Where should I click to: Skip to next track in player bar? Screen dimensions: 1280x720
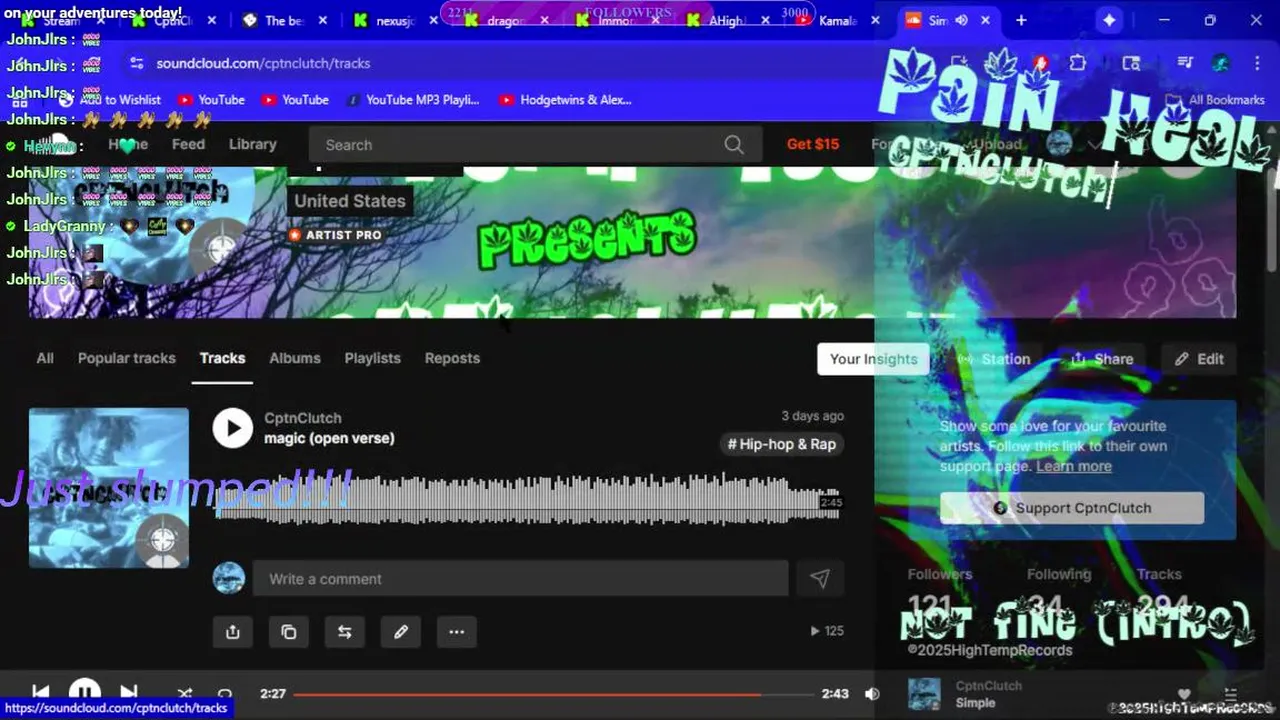click(x=129, y=692)
